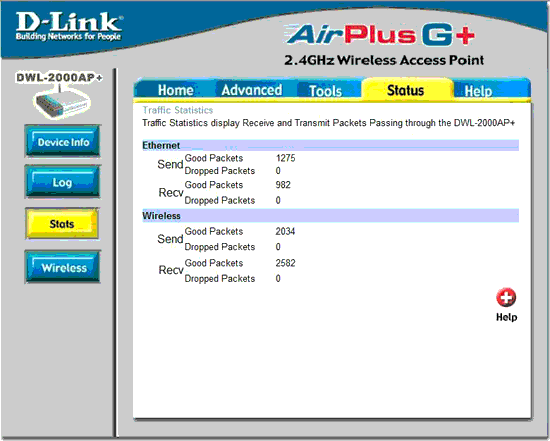Image resolution: width=550 pixels, height=441 pixels.
Task: Click the AirPlus G+ logo
Action: point(380,35)
